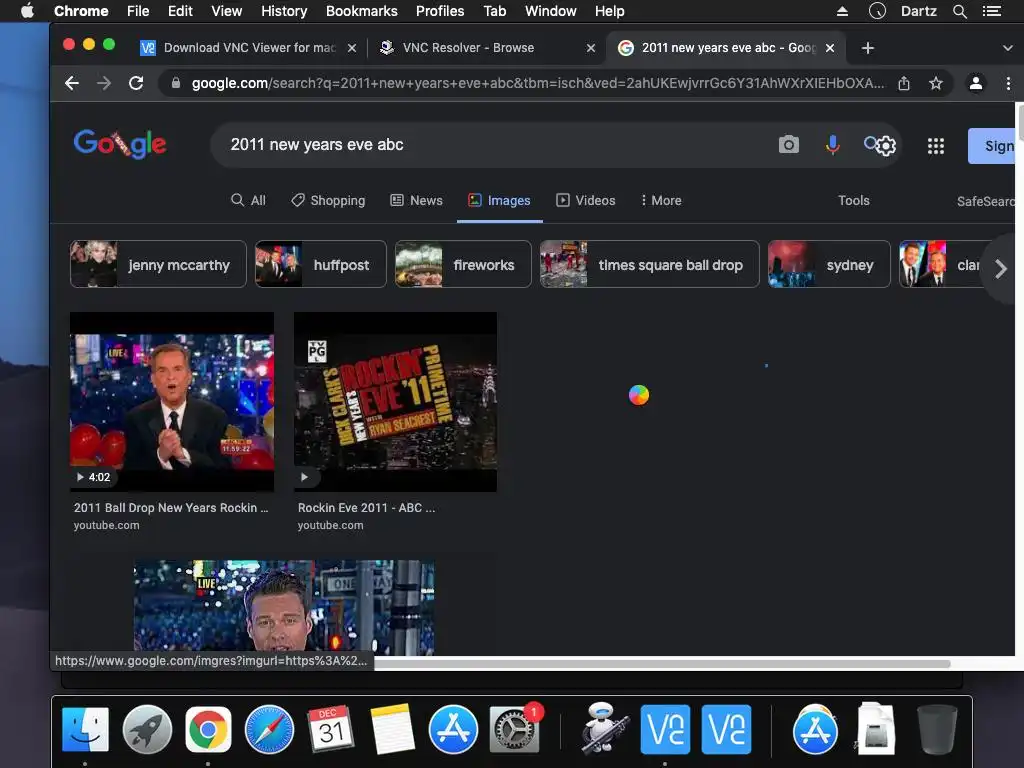The height and width of the screenshot is (768, 1024).
Task: Open Rockin Eve '11 video thumbnail
Action: pos(395,402)
